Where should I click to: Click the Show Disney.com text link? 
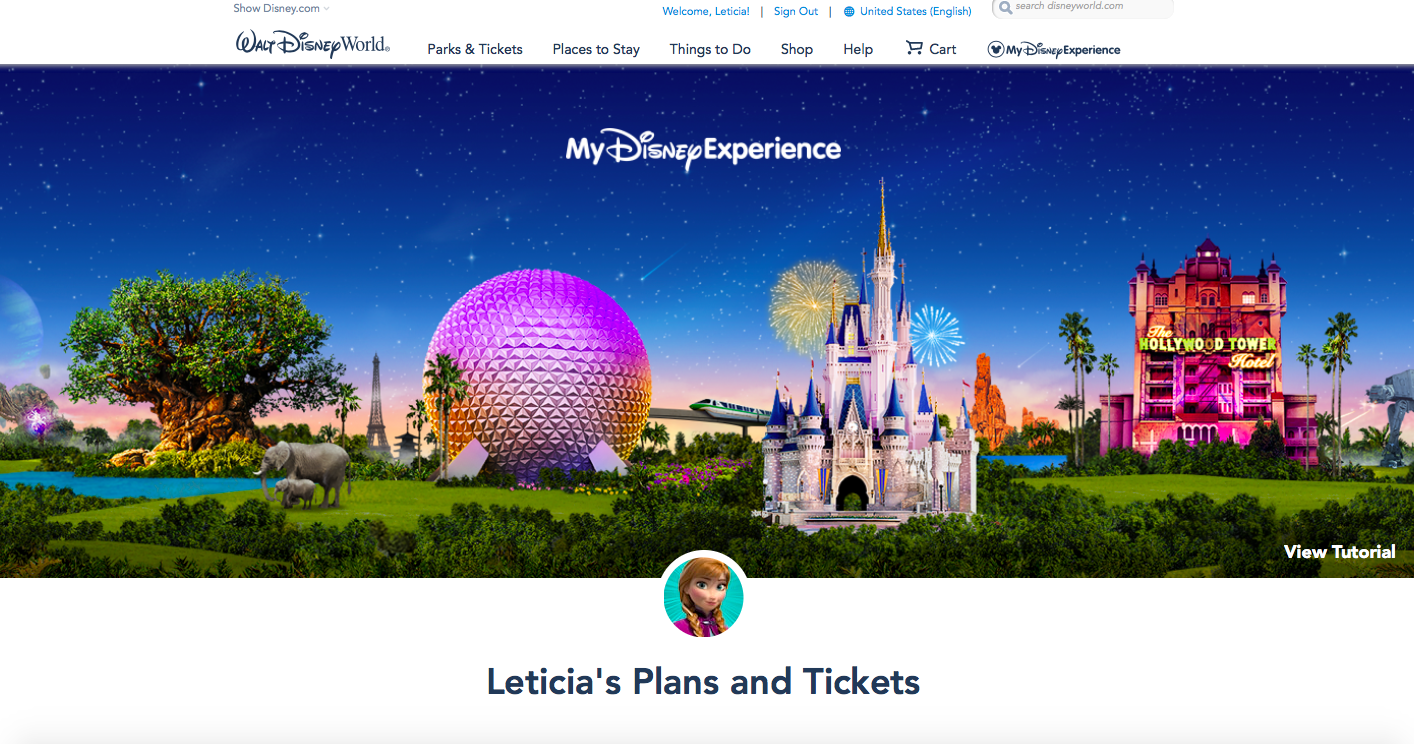[x=276, y=9]
